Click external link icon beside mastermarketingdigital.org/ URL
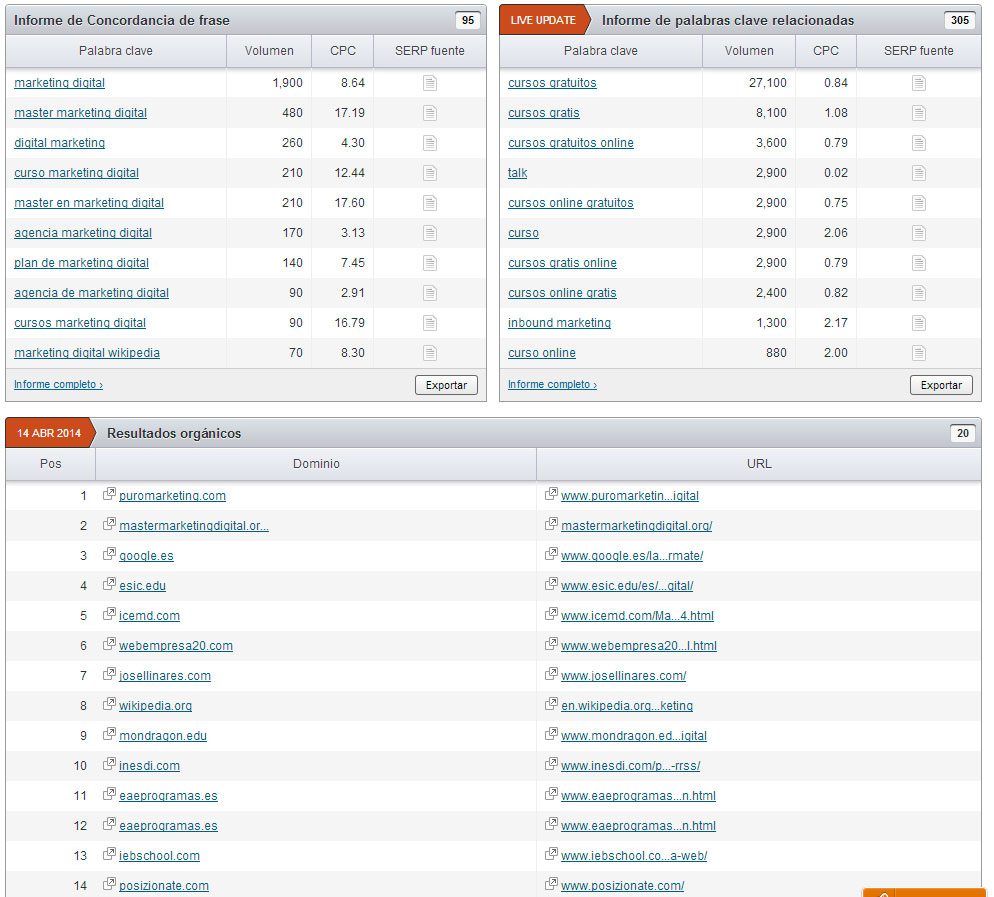 (551, 524)
